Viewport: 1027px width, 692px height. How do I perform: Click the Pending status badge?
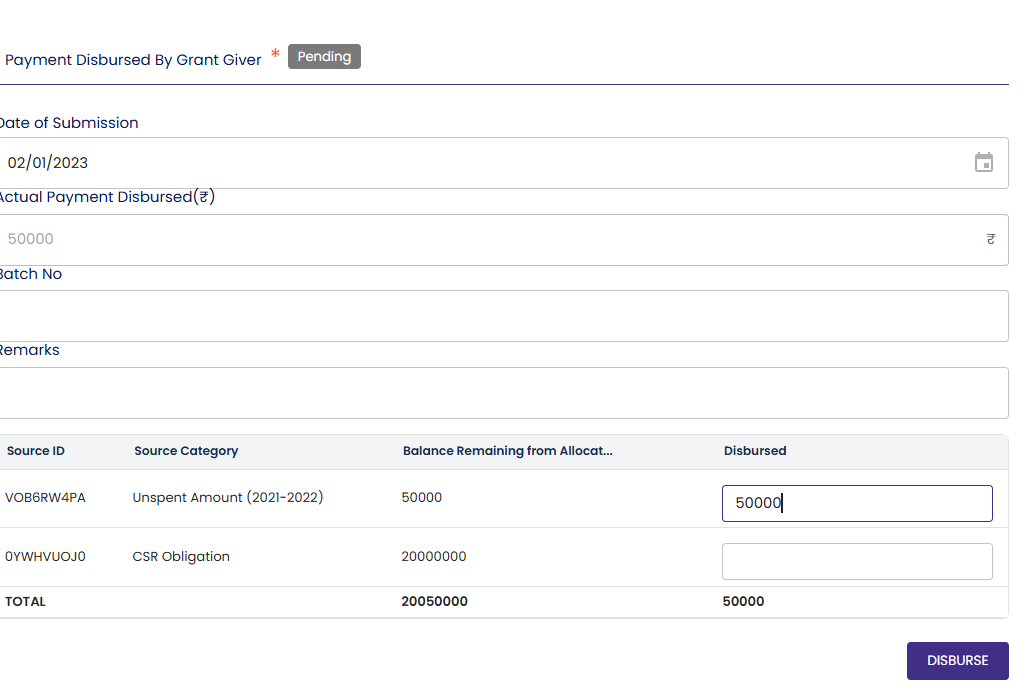[324, 57]
